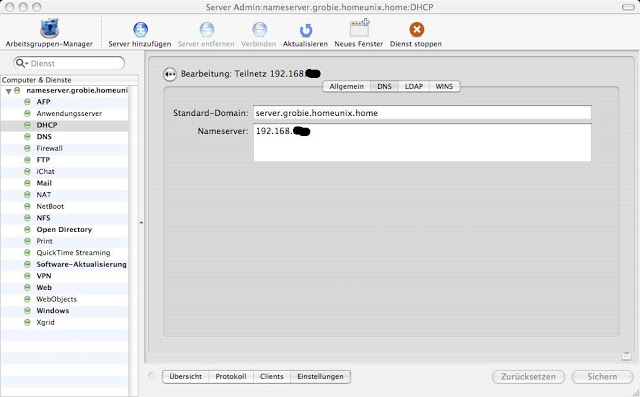Select the NFS service
This screenshot has height=397, width=640.
tap(43, 218)
